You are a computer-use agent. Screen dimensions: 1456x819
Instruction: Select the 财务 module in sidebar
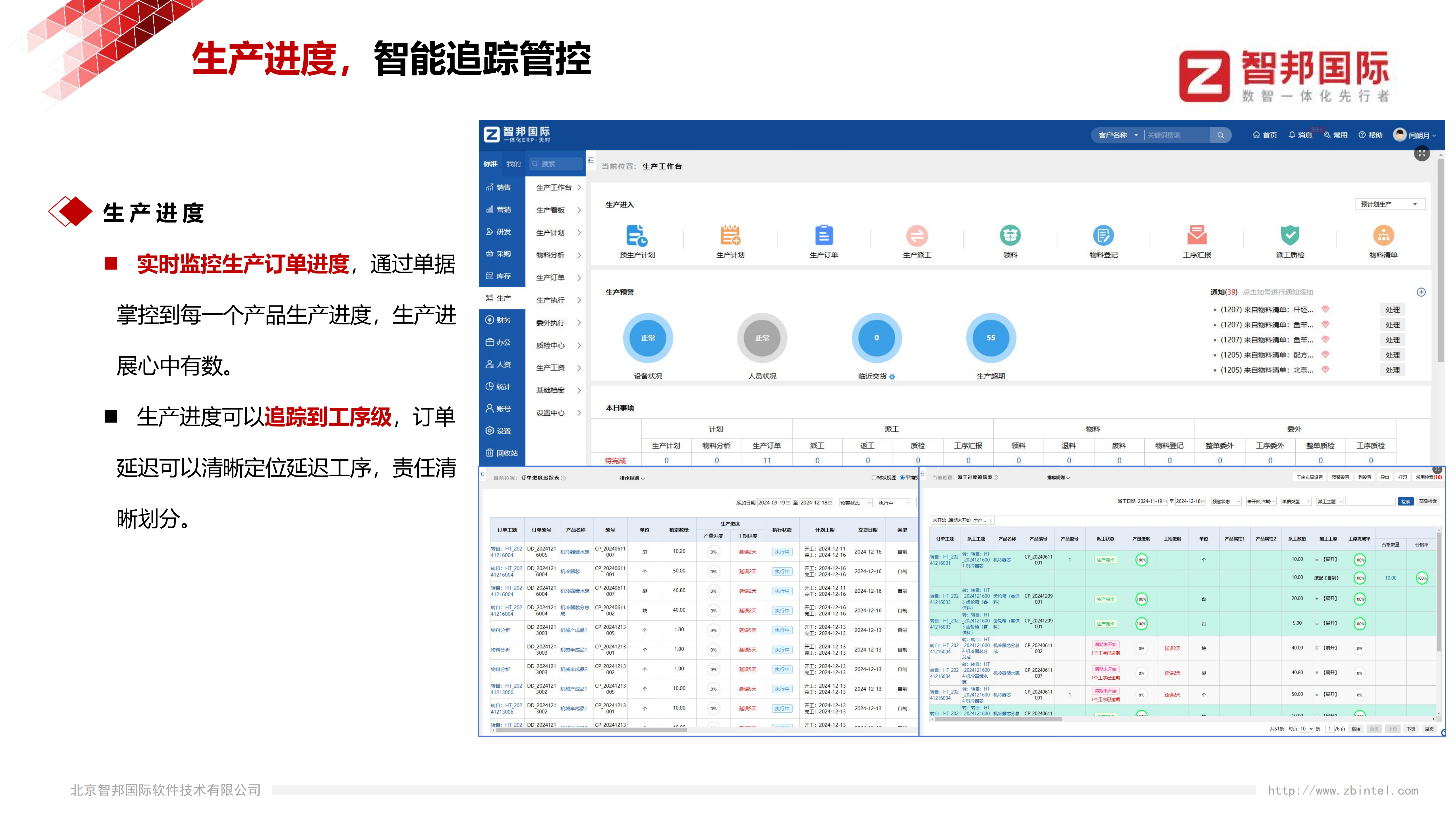(x=498, y=320)
